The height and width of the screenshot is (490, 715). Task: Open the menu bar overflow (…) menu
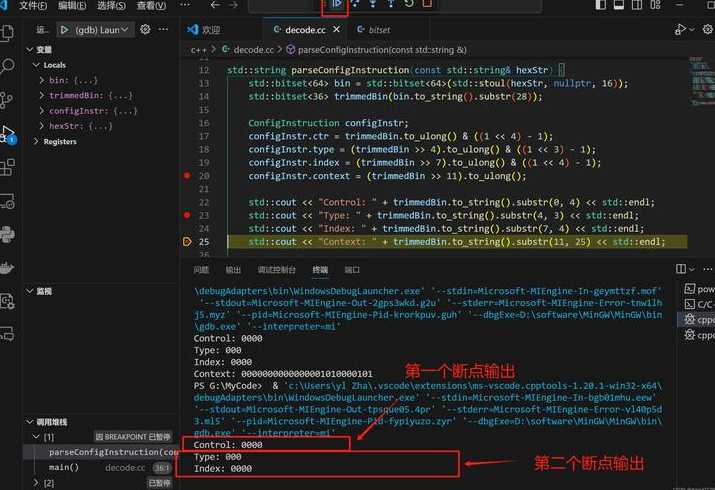pos(185,5)
